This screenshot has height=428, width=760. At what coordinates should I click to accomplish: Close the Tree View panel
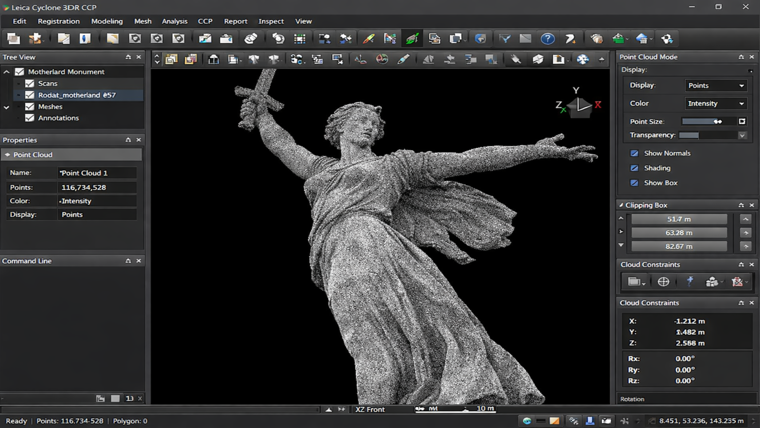[x=139, y=57]
